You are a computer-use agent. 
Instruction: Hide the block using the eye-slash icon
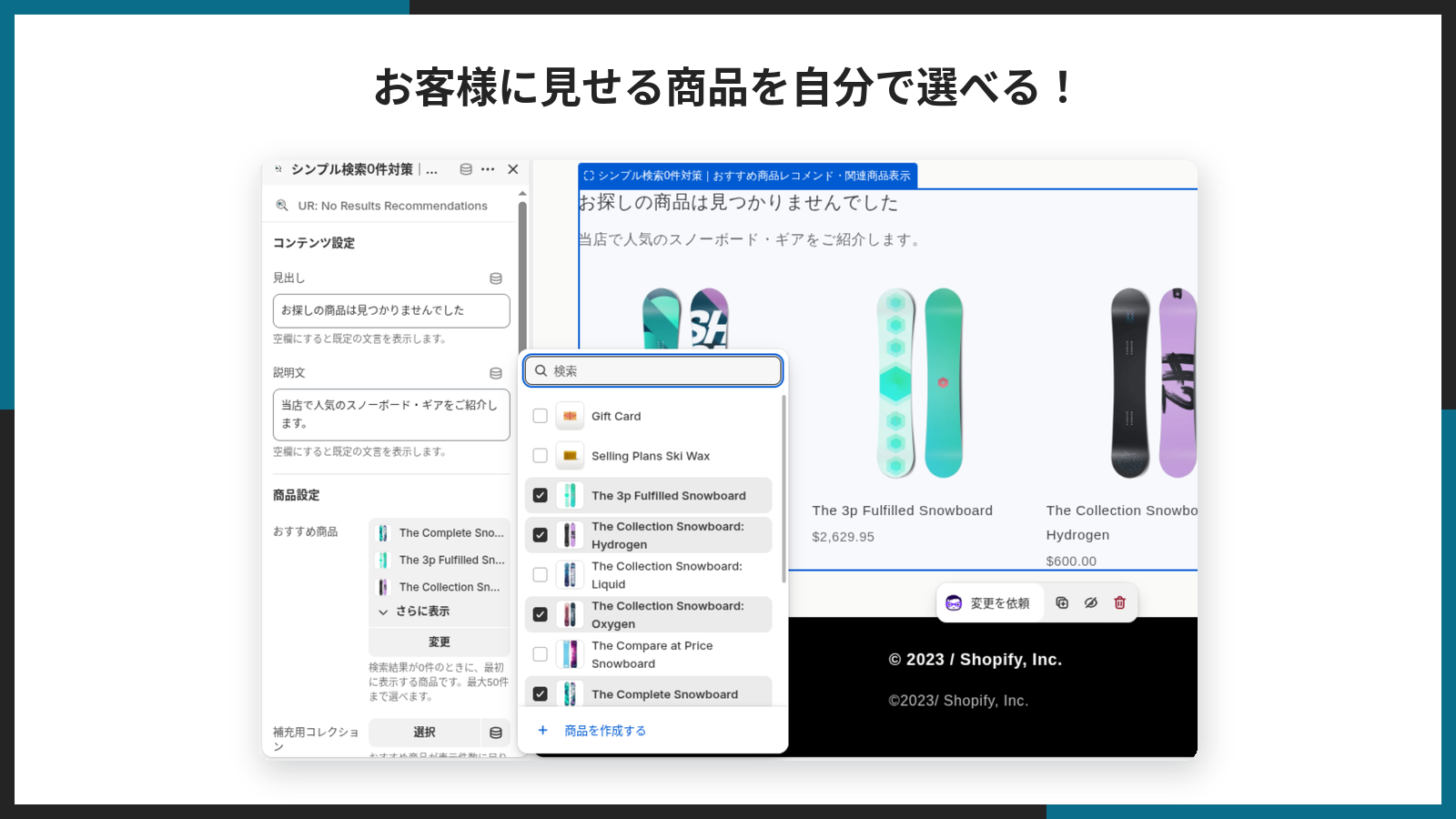[x=1091, y=602]
